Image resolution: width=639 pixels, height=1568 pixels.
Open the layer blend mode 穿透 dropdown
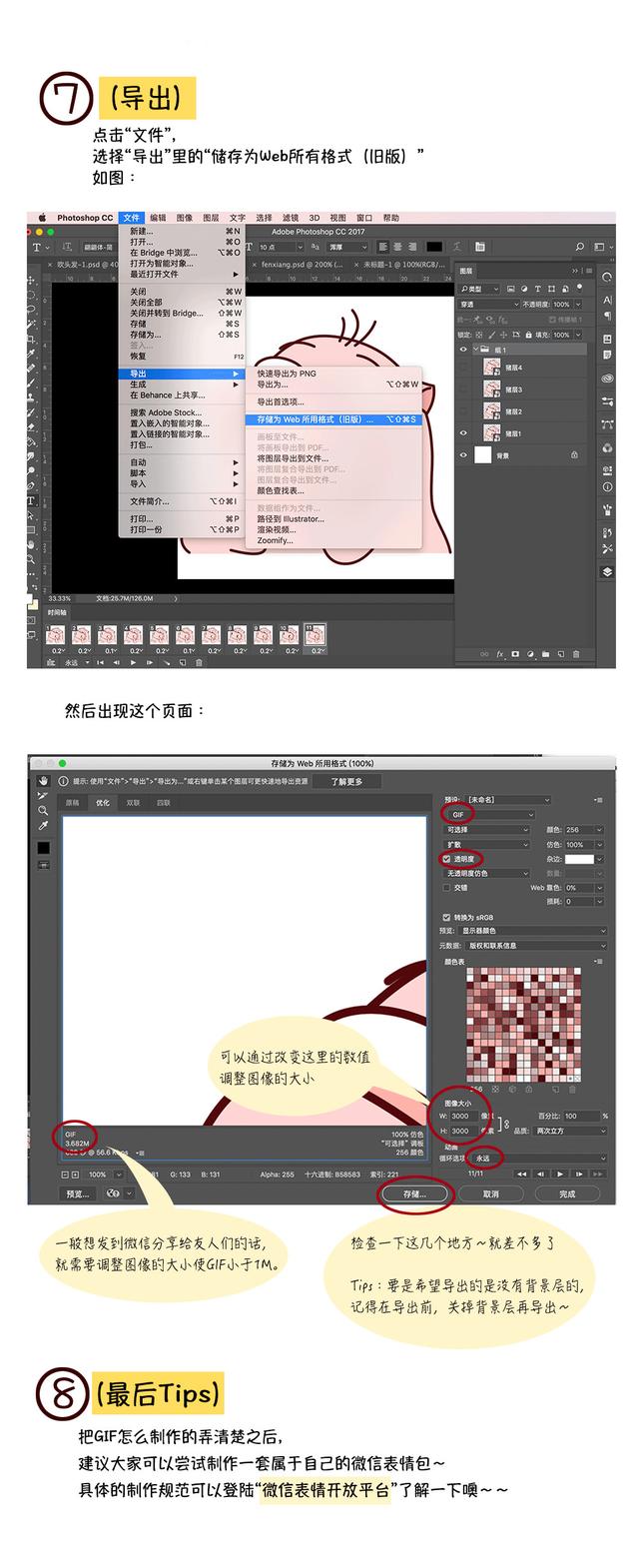489,305
